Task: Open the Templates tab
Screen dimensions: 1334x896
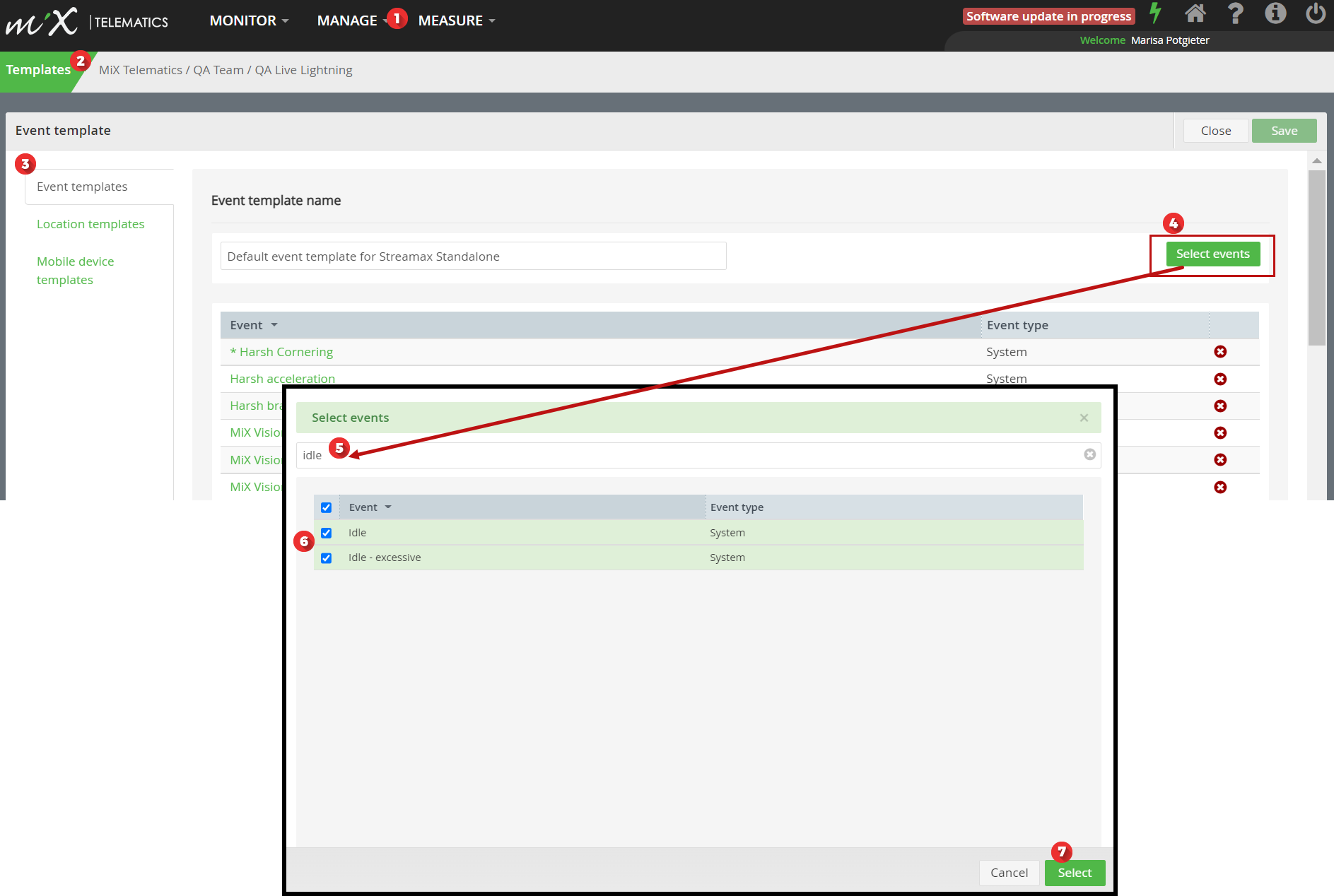Action: [38, 69]
